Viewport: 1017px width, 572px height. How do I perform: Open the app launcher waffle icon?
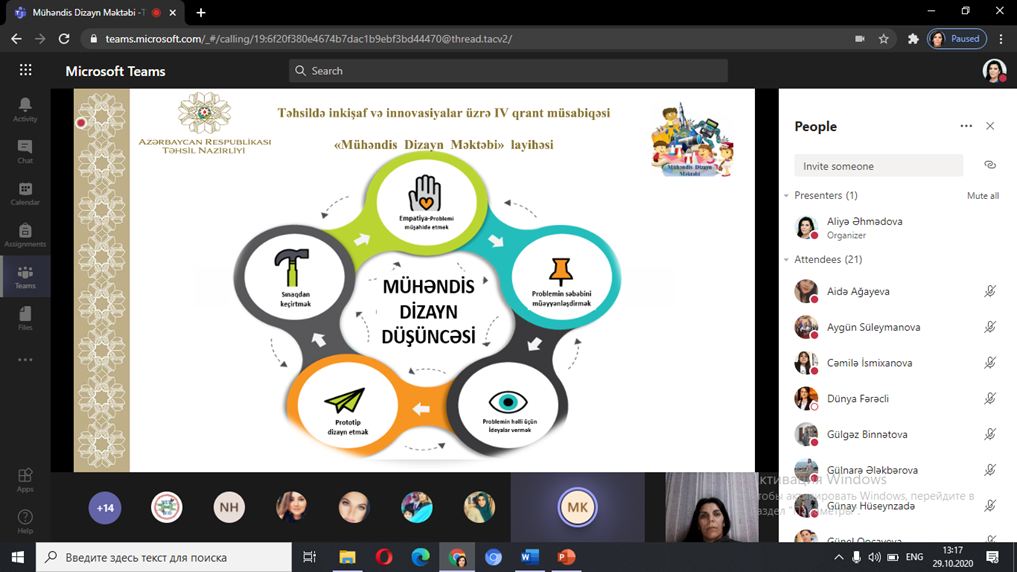click(25, 70)
